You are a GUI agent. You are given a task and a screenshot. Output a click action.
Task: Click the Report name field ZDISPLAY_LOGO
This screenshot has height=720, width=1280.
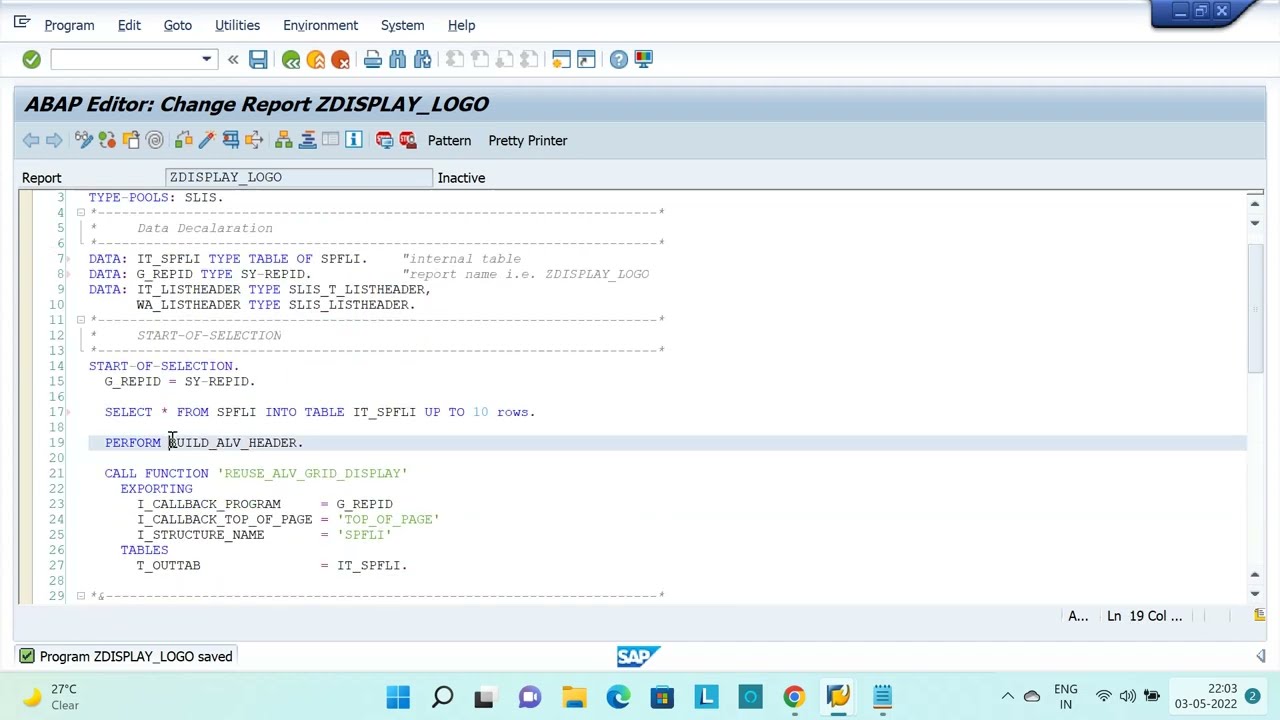[297, 177]
